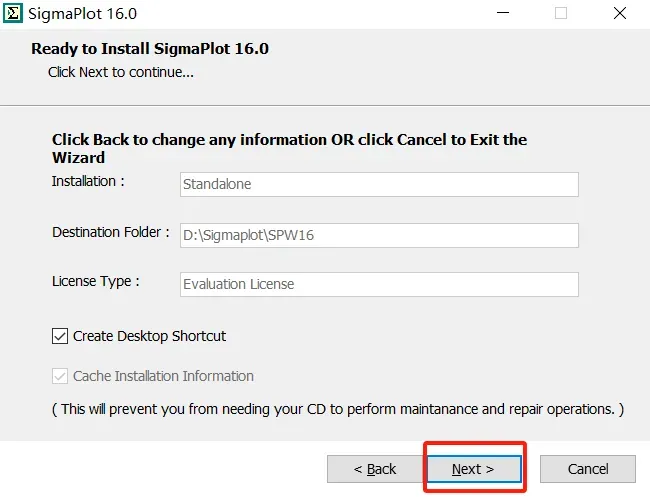The height and width of the screenshot is (497, 650).
Task: Click the 'Click Back to change any information' instruction
Action: 289,148
